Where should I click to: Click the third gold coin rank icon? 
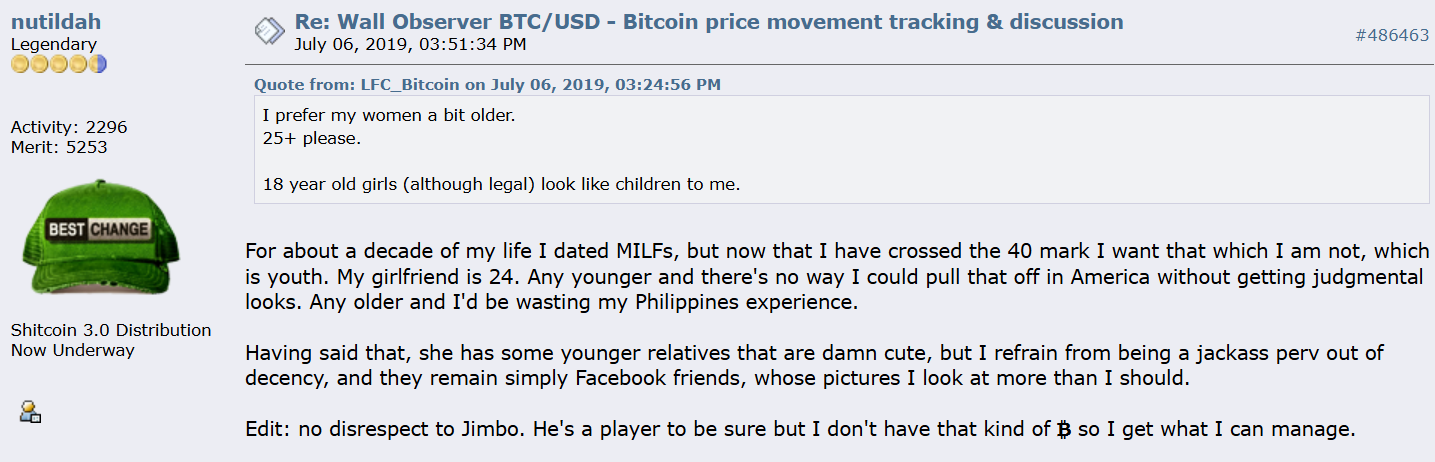[x=58, y=65]
